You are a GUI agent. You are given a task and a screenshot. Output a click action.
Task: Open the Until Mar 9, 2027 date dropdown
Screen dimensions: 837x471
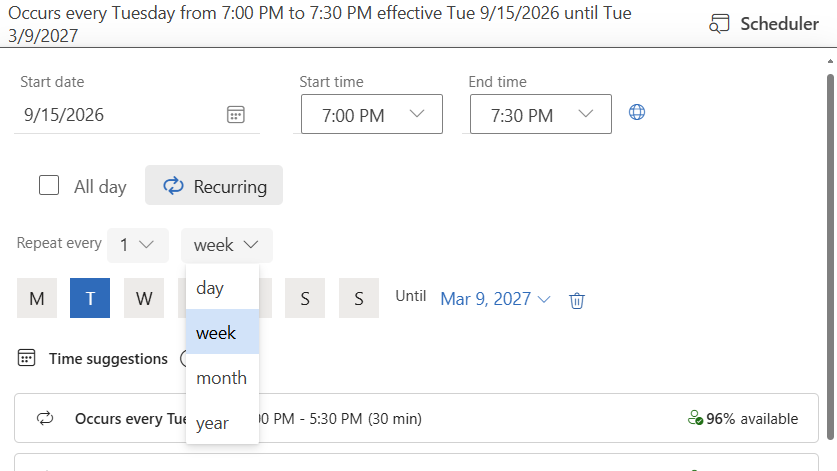pos(495,299)
